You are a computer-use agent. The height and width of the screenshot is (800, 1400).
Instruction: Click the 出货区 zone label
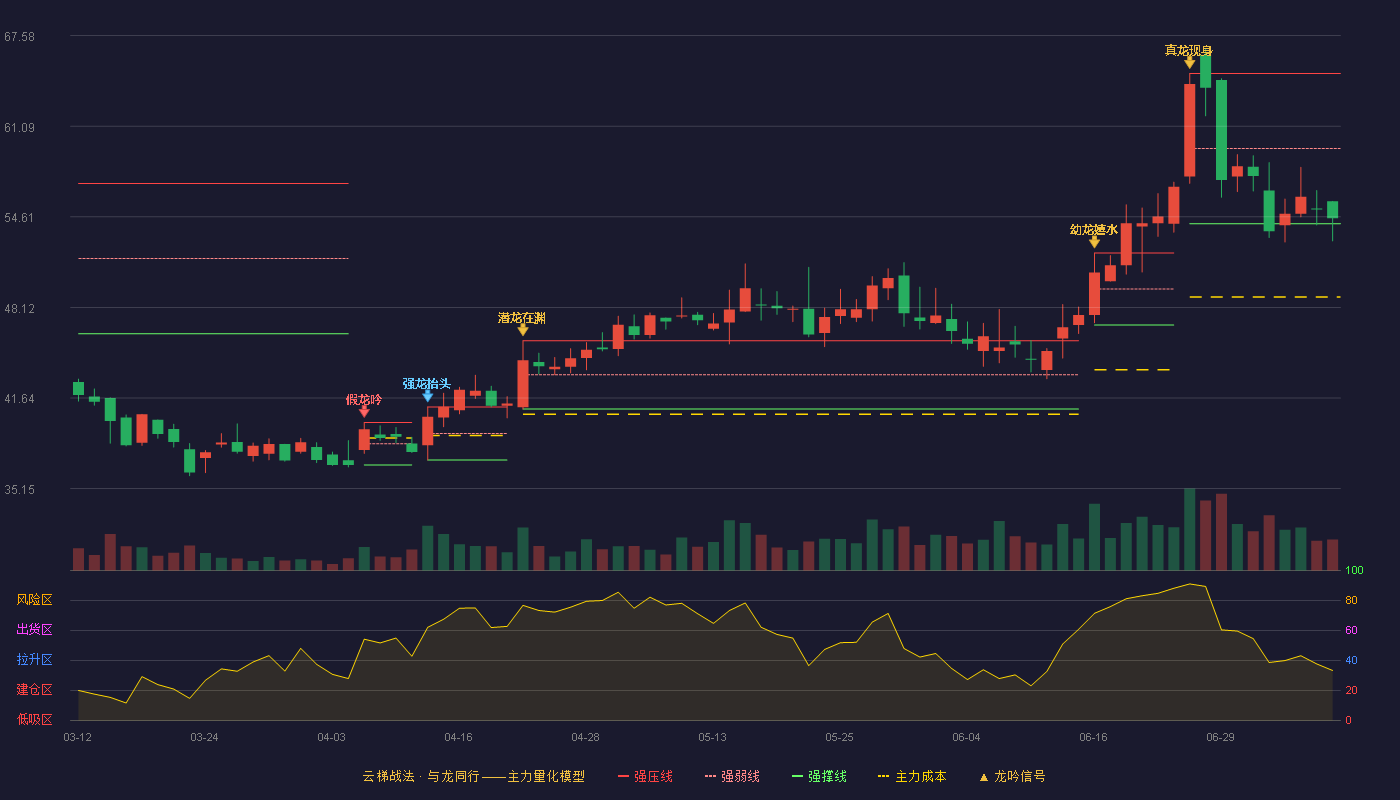[x=35, y=630]
